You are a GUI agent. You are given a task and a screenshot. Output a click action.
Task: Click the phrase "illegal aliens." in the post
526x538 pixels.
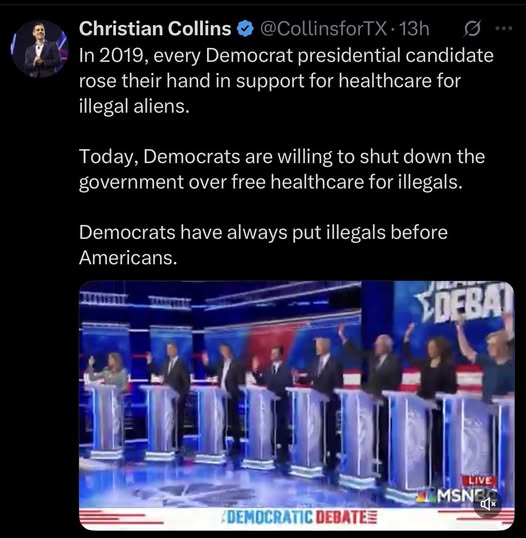134,106
